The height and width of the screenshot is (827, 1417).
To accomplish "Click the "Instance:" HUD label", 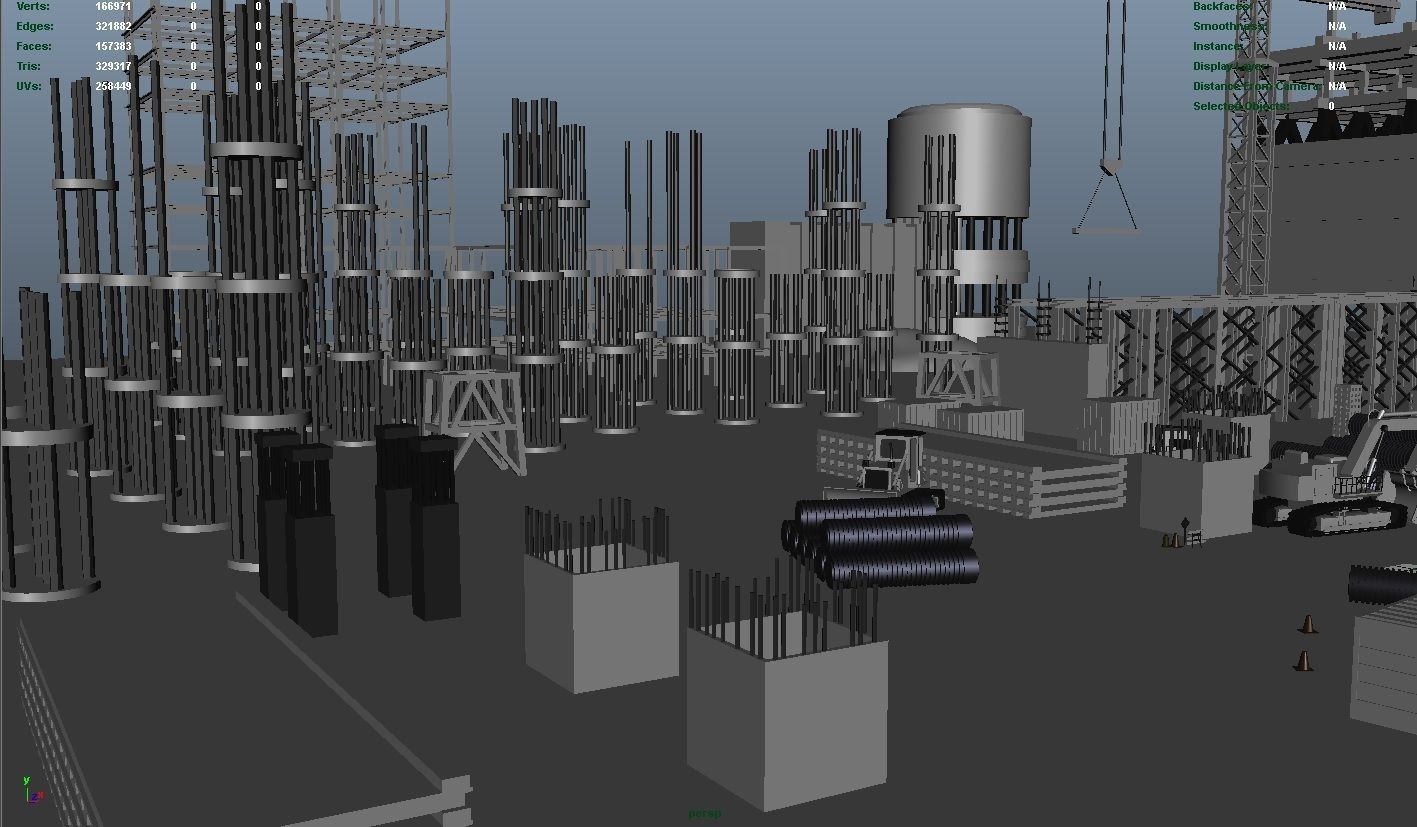I will (x=1219, y=46).
